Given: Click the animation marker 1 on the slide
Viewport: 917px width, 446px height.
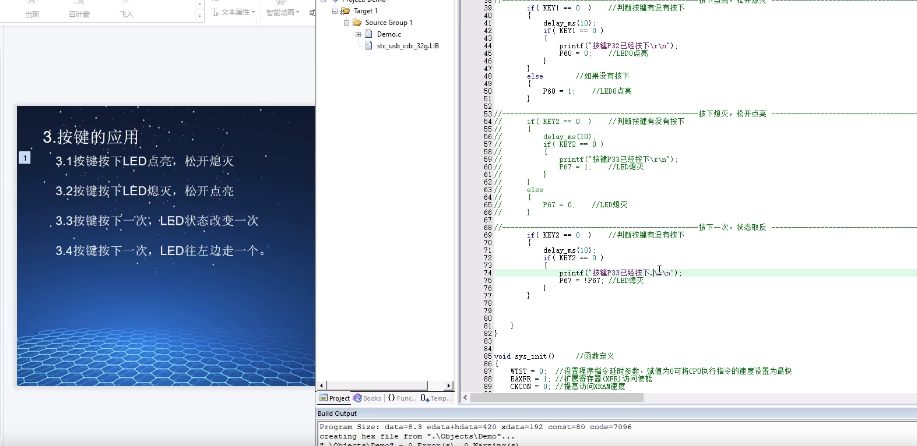Looking at the screenshot, I should 25,157.
